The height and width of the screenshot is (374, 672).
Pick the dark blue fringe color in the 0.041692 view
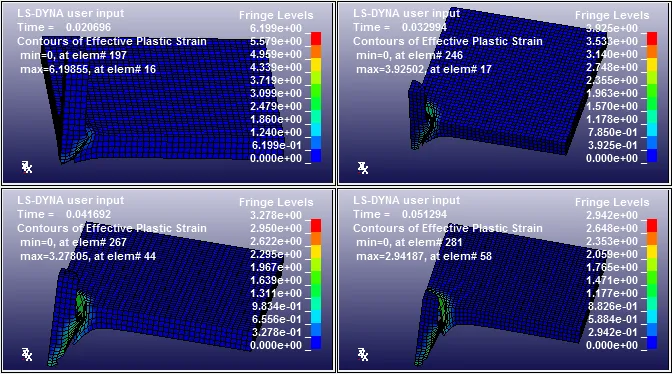point(316,343)
